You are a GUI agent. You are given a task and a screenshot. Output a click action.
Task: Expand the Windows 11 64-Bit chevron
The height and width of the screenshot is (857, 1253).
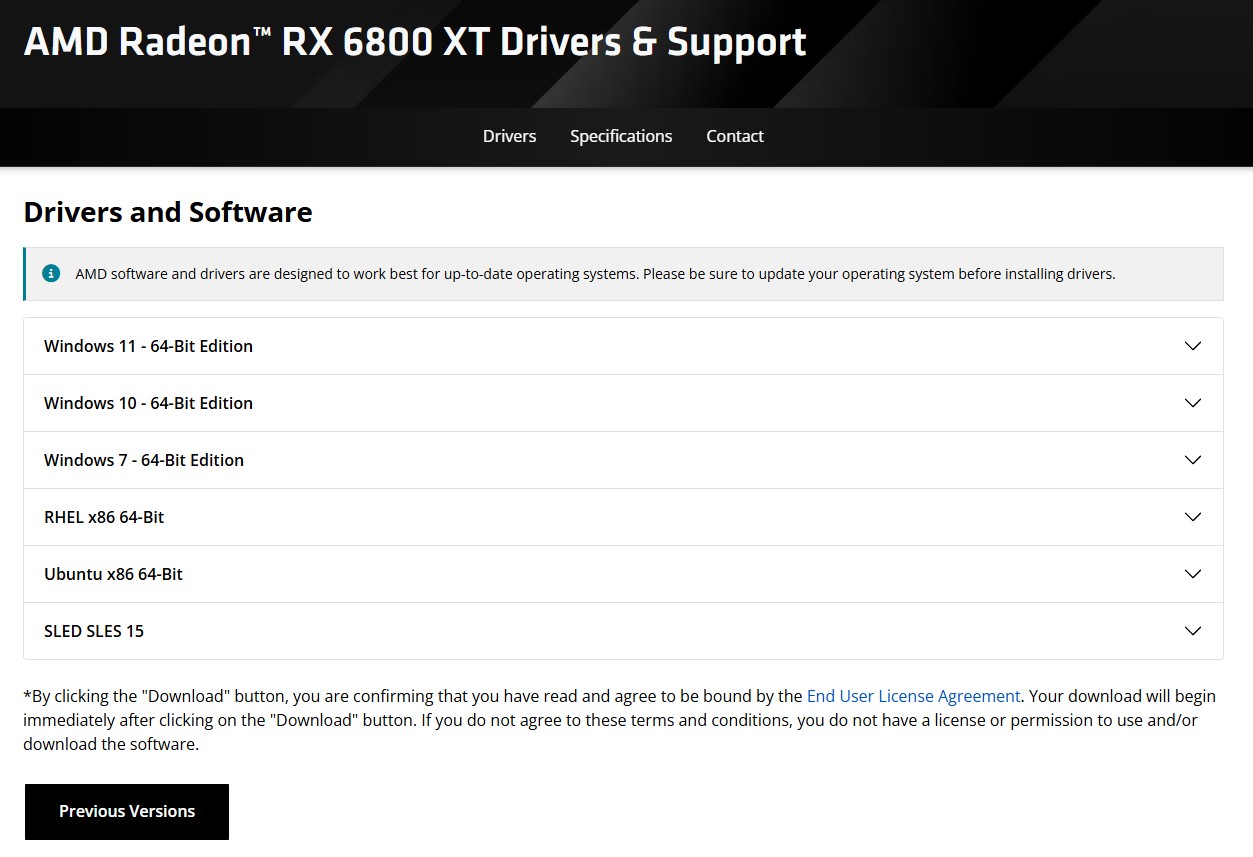coord(1192,346)
